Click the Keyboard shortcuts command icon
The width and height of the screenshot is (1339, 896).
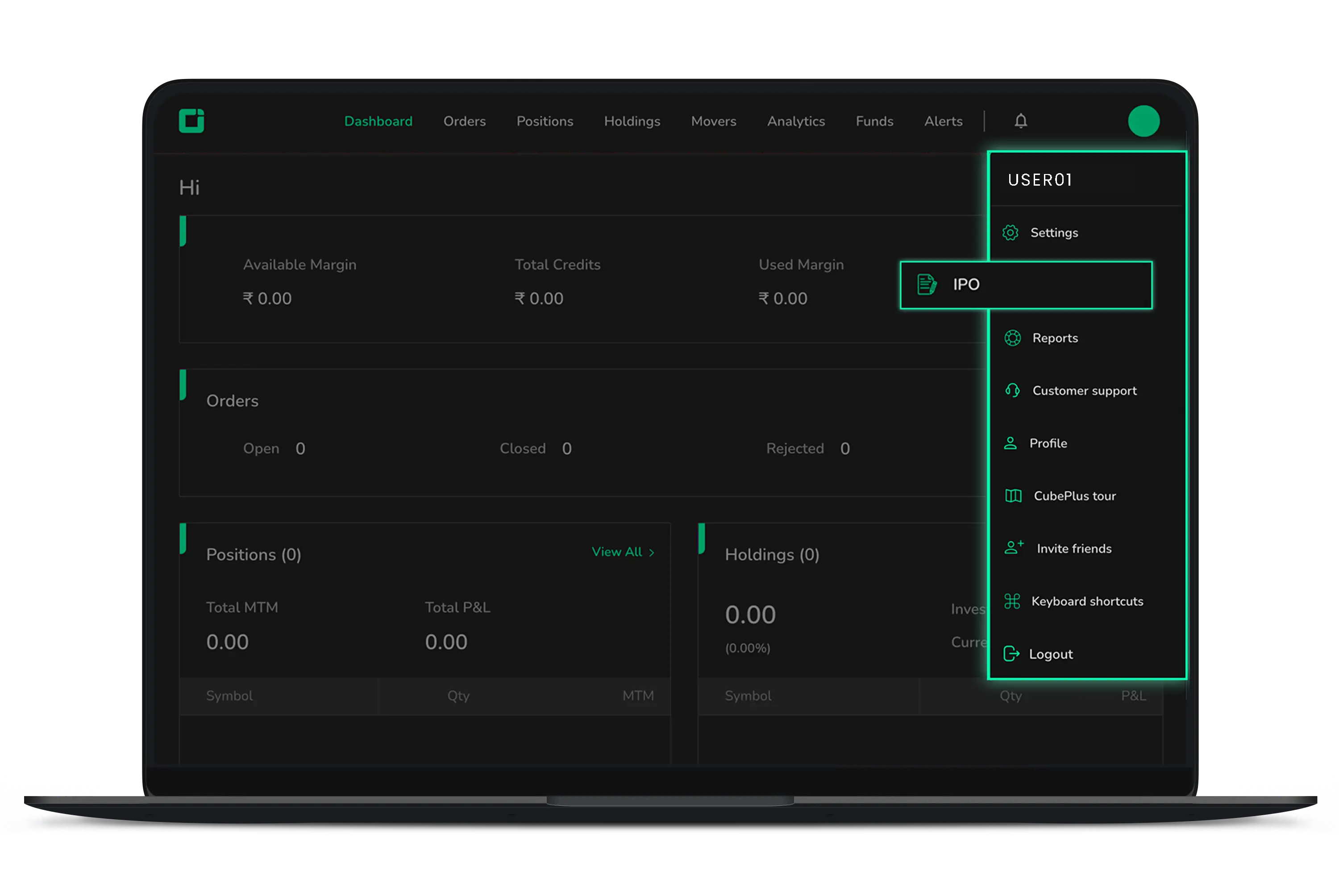1012,601
